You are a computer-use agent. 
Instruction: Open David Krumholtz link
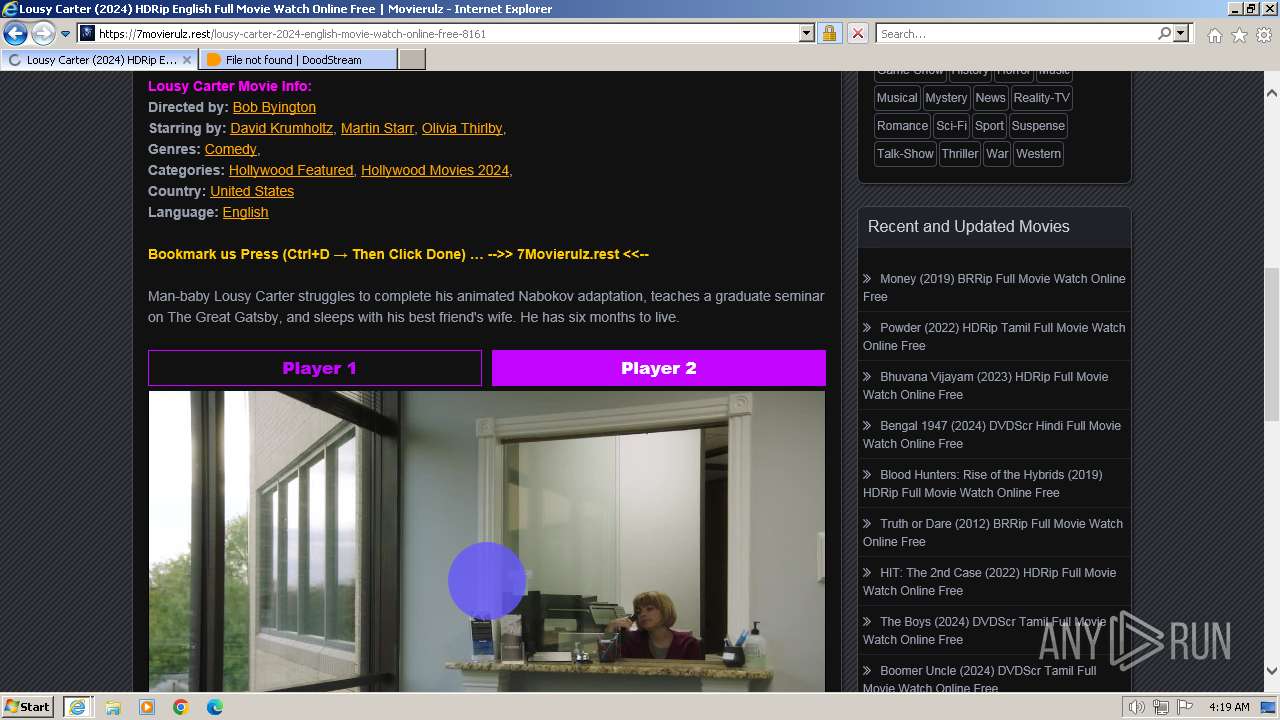point(282,128)
